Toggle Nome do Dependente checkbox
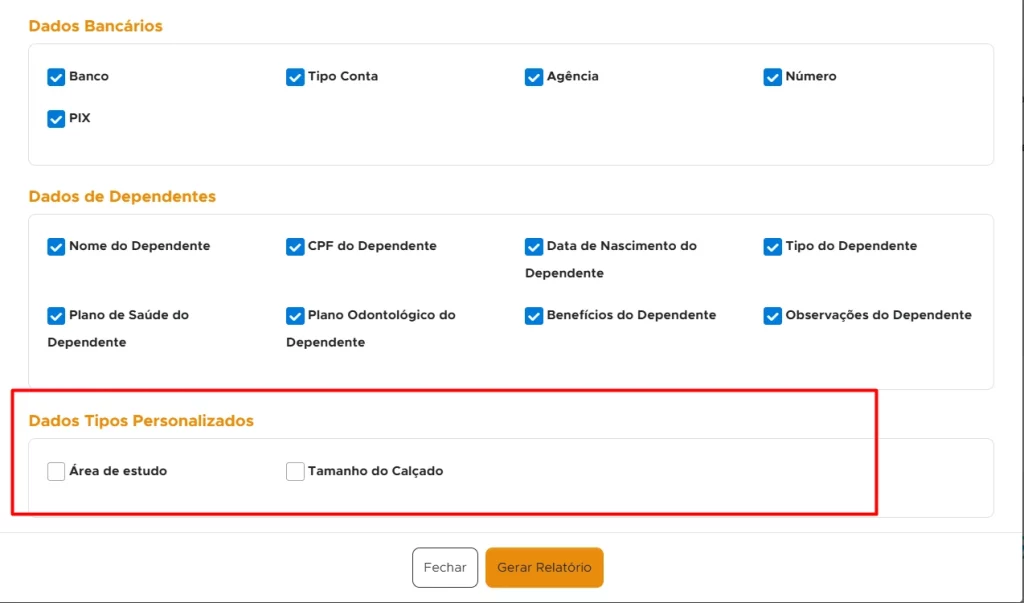Screen dimensions: 1024x603 56,246
